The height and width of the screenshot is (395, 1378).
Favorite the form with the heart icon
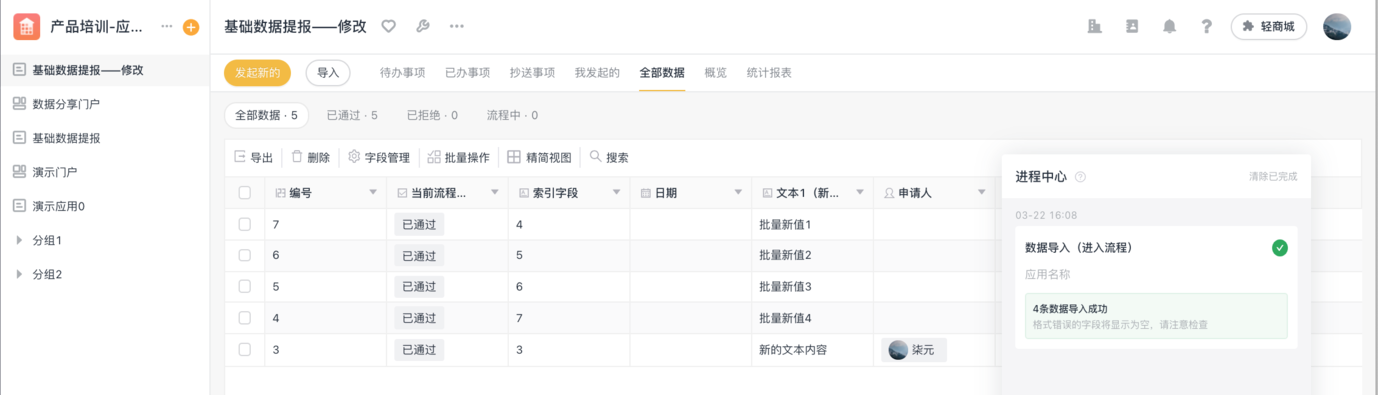389,27
